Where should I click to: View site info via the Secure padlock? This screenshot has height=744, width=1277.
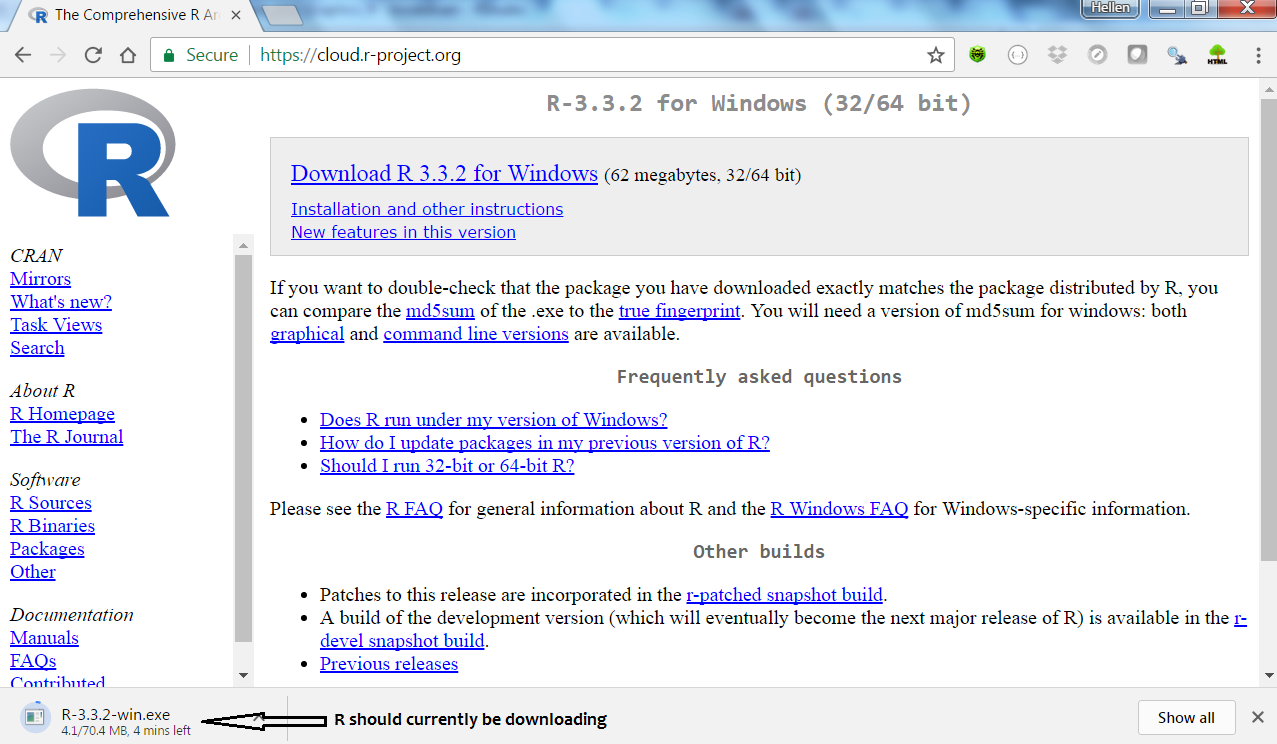click(x=169, y=56)
